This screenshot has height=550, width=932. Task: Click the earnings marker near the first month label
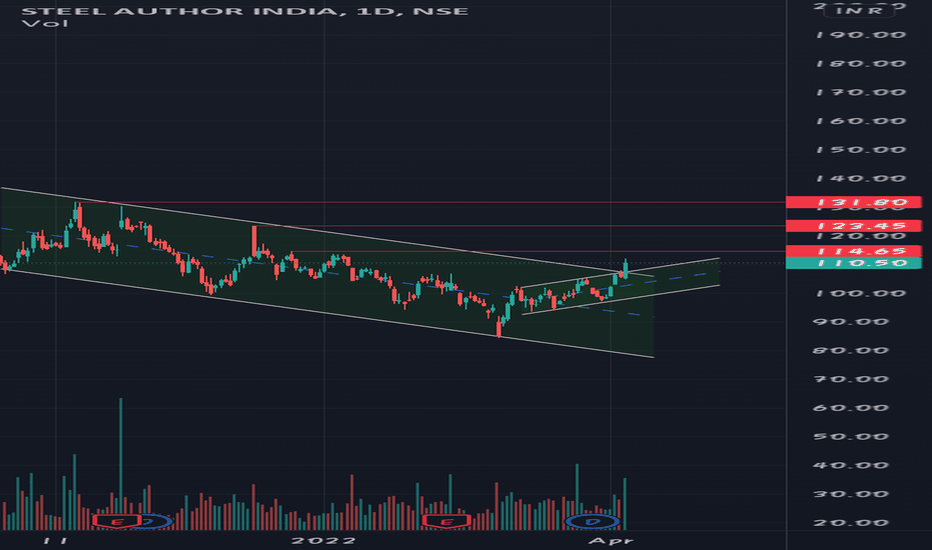coord(117,522)
